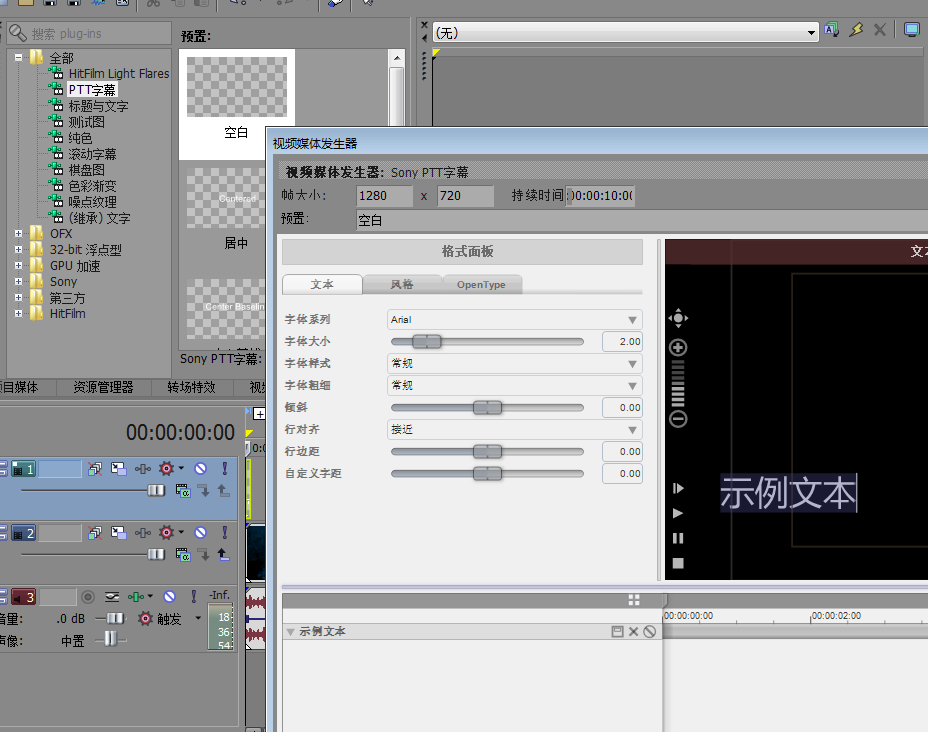Screen dimensions: 928x732
Task: Mute video track 1
Action: tap(201, 469)
